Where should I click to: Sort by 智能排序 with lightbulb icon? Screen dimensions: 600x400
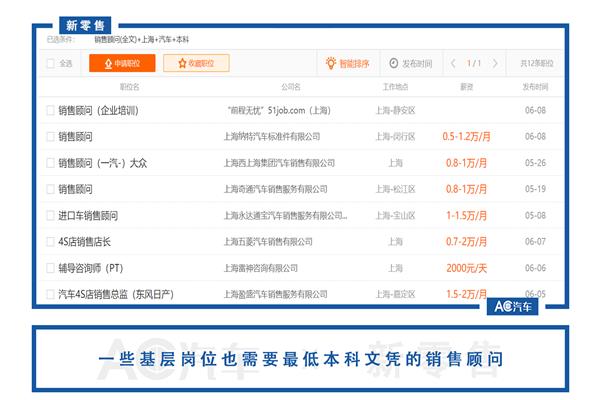tap(347, 63)
